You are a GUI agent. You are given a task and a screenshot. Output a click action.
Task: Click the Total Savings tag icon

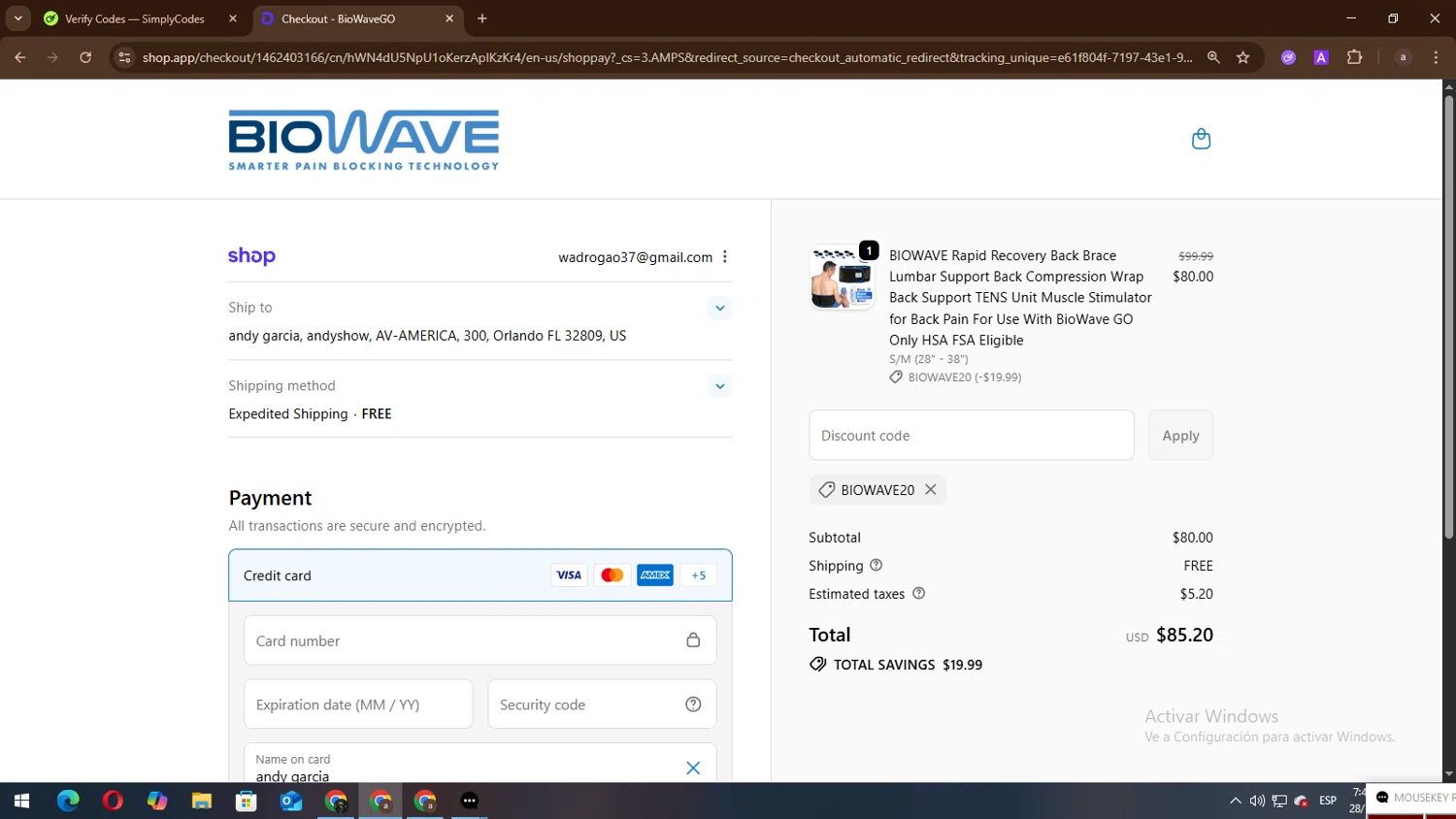[x=818, y=665]
